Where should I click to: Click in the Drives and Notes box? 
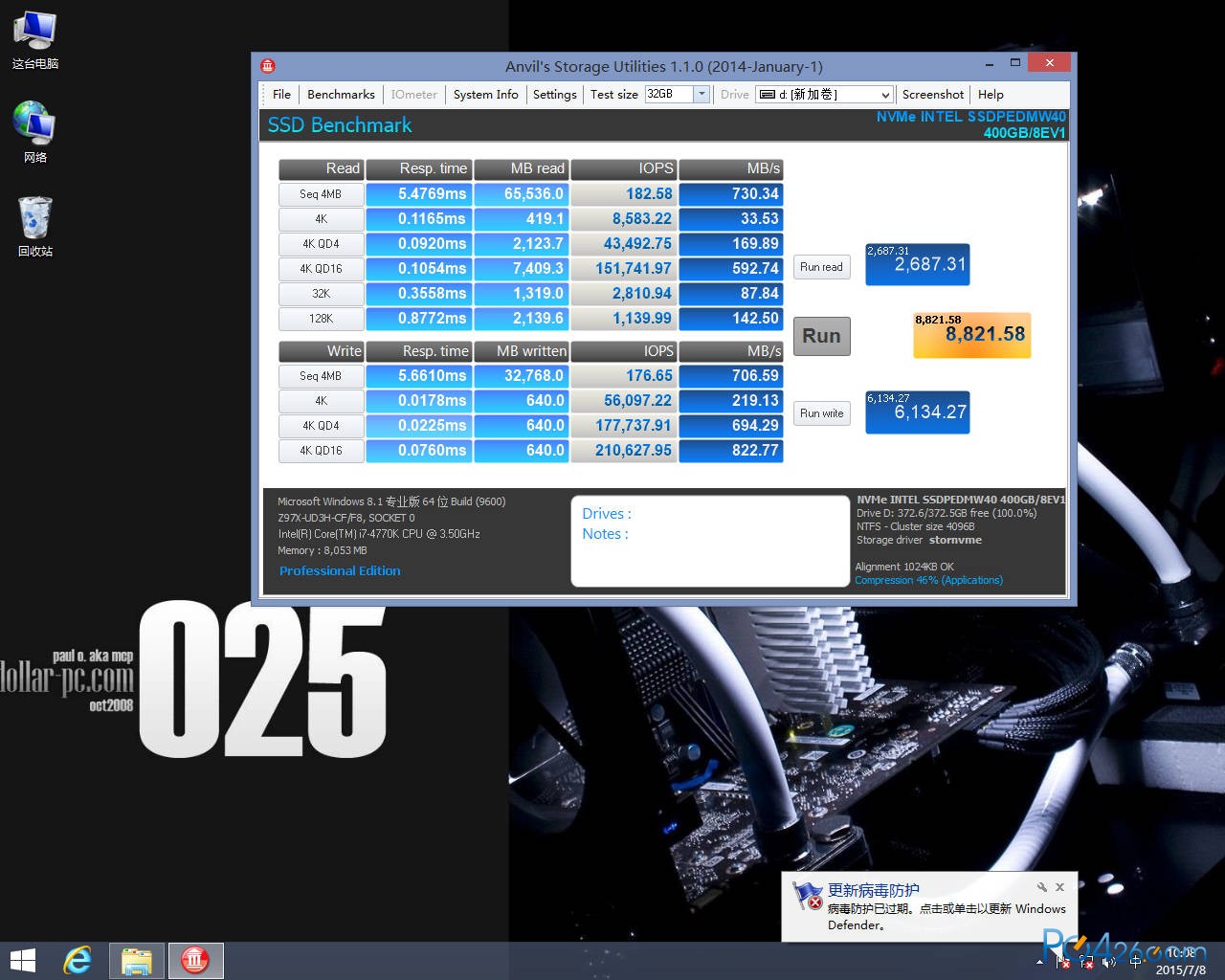[x=710, y=541]
